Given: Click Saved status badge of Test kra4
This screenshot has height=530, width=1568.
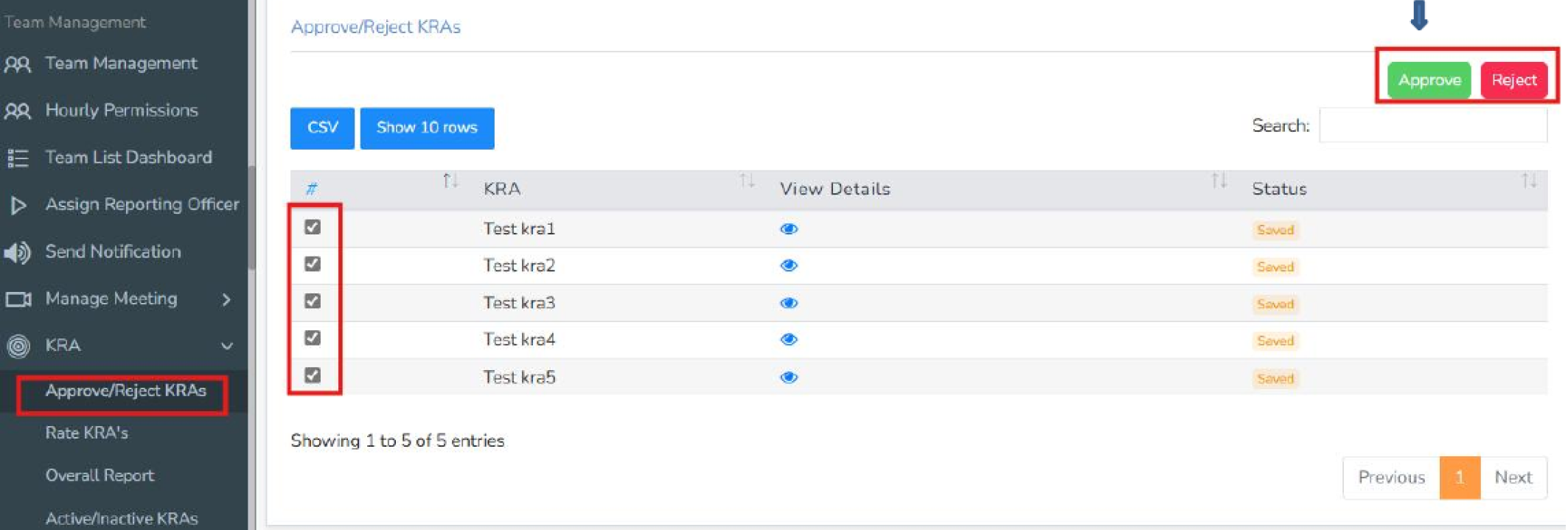Looking at the screenshot, I should [x=1275, y=341].
